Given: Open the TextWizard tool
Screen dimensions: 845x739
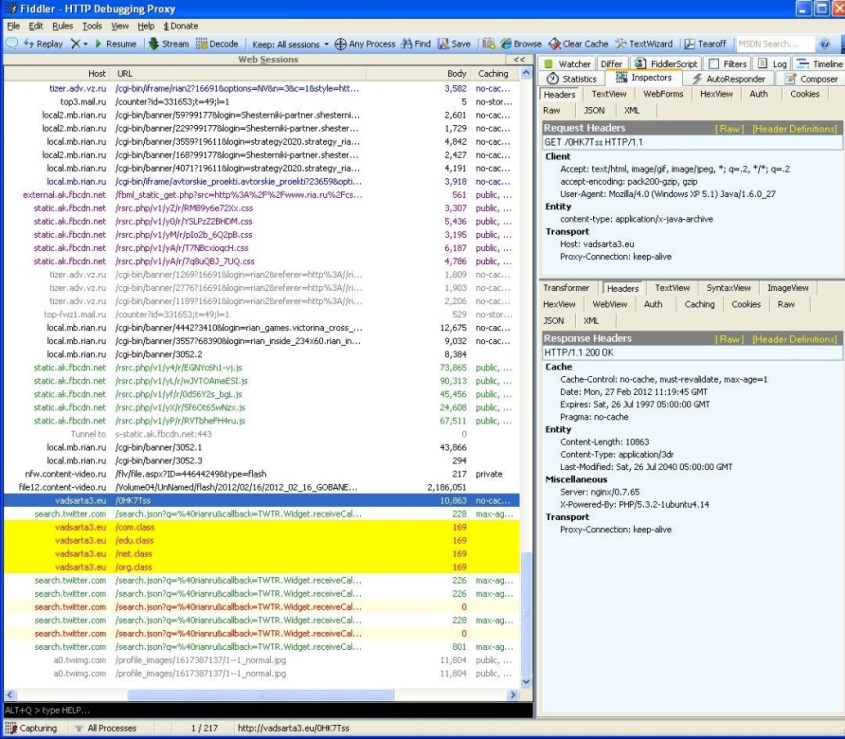Looking at the screenshot, I should tap(644, 44).
